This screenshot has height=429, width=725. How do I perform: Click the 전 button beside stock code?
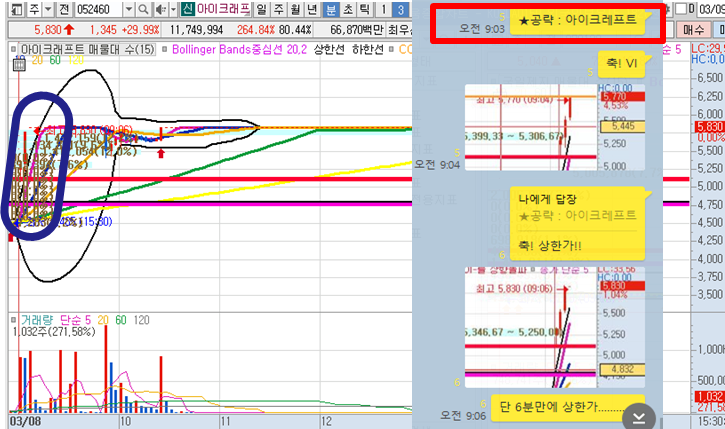coord(64,9)
